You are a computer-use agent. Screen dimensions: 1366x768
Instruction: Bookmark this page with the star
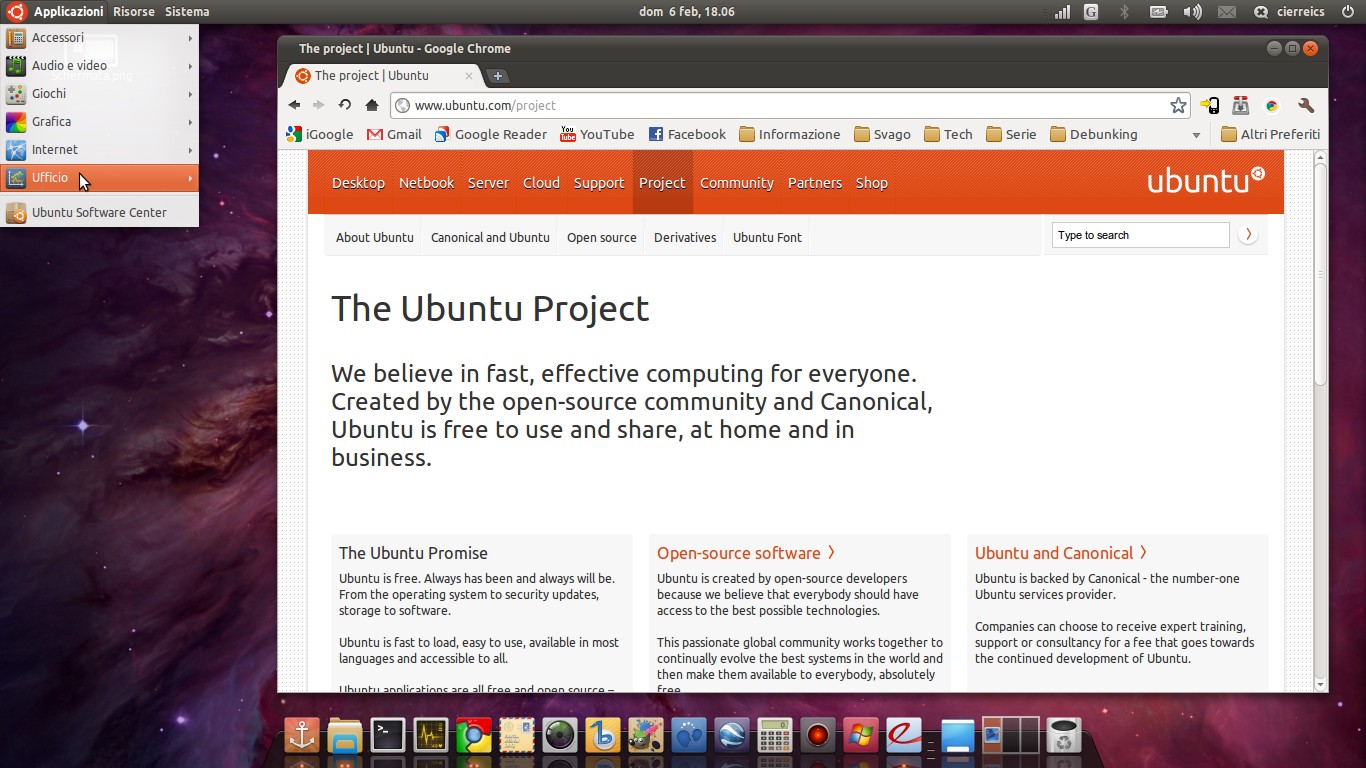tap(1178, 105)
